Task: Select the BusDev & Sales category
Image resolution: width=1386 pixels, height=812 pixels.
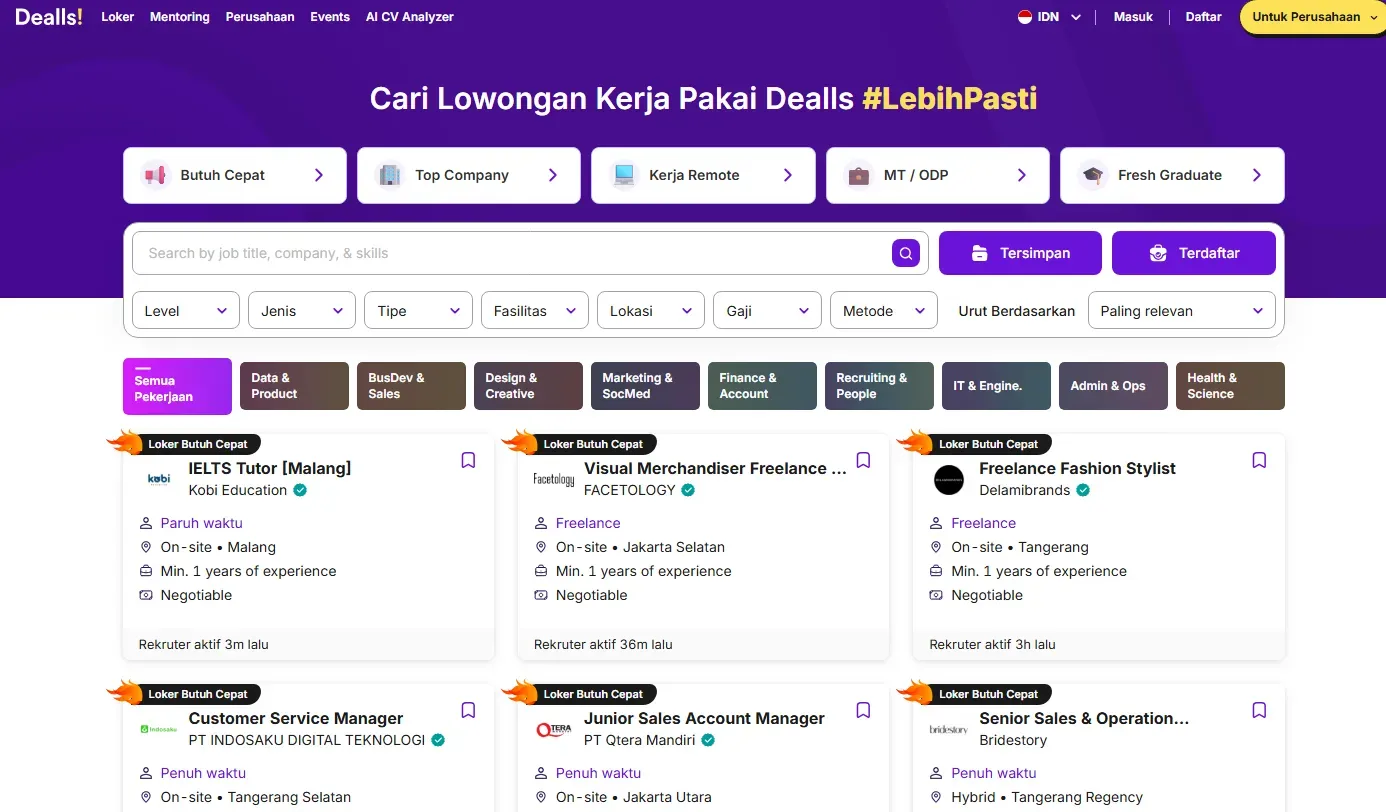Action: 411,386
